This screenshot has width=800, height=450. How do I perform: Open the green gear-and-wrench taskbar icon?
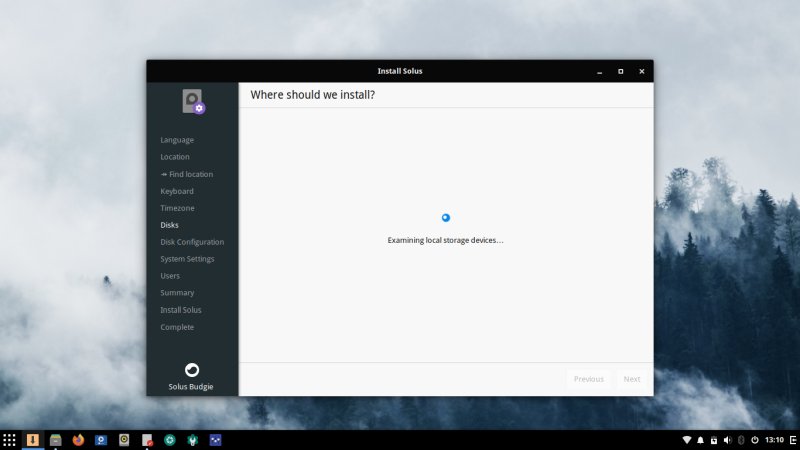[x=192, y=440]
